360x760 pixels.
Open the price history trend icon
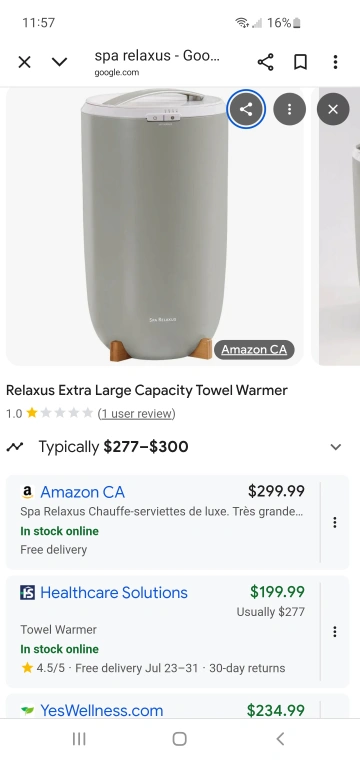(15, 447)
